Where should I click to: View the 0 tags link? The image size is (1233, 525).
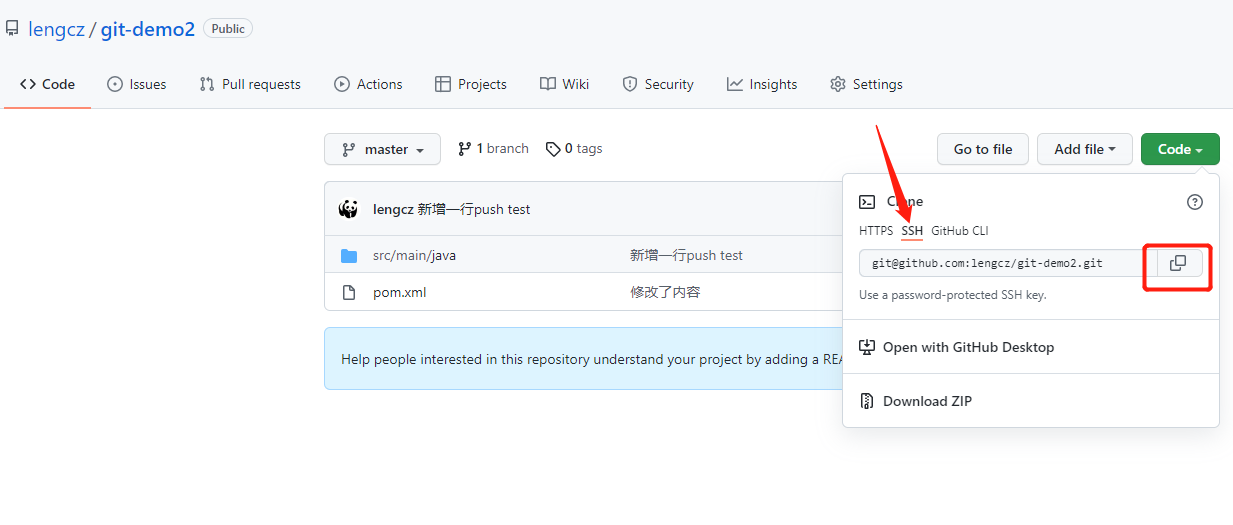click(x=574, y=148)
